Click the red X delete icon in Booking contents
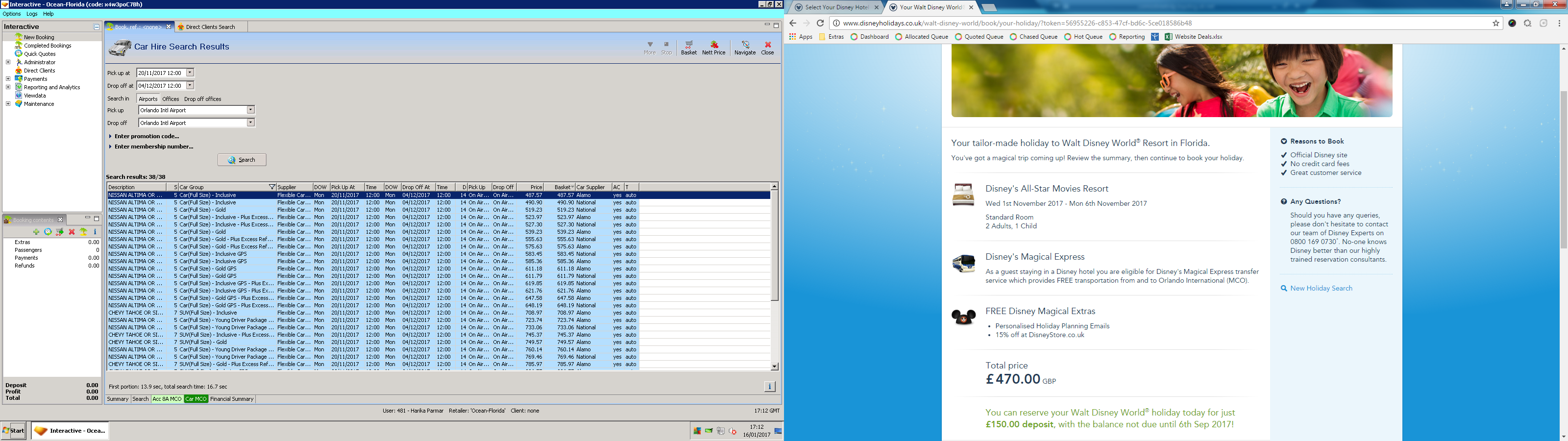The height and width of the screenshot is (441, 1568). 72,232
